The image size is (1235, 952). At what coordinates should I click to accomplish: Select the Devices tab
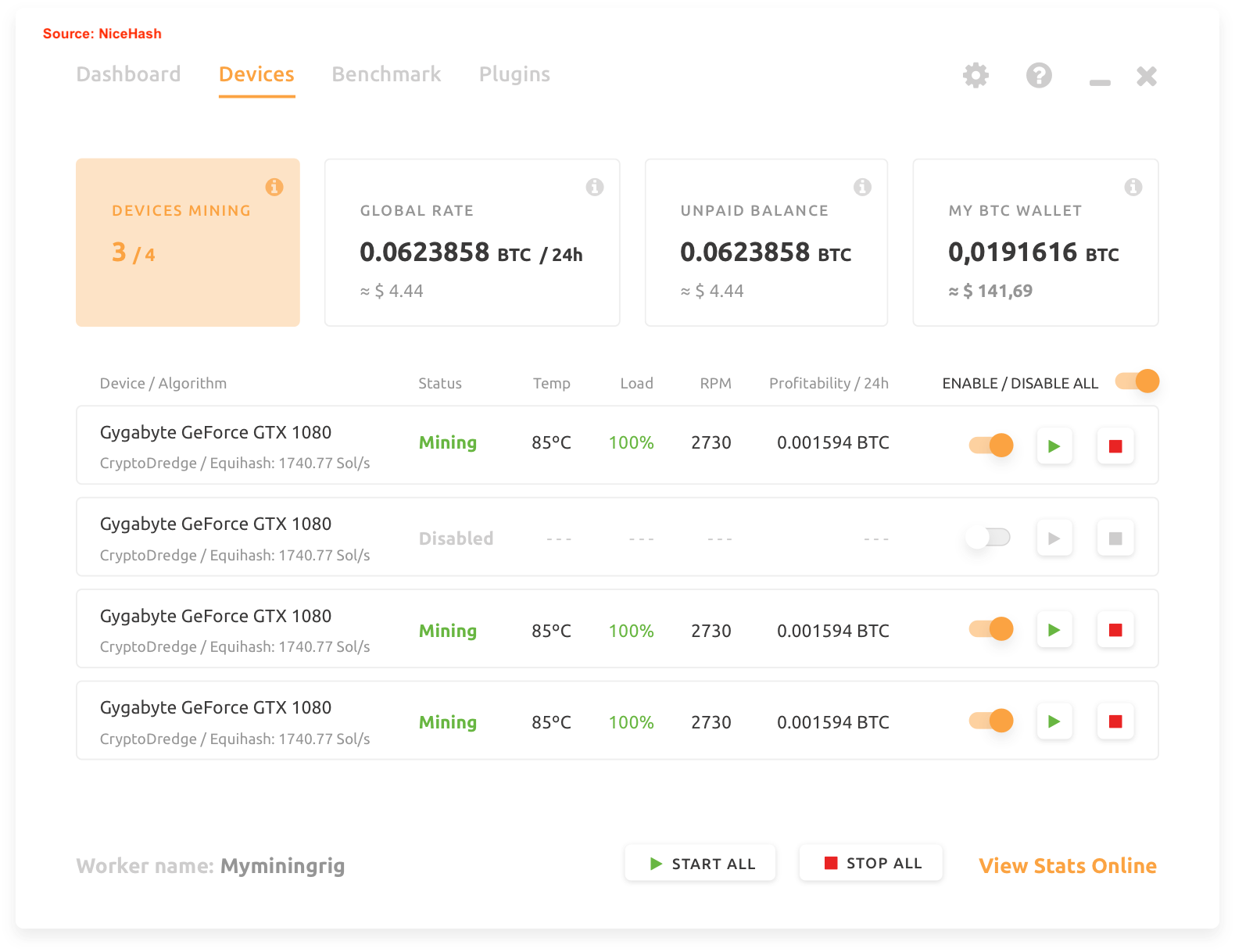tap(256, 74)
